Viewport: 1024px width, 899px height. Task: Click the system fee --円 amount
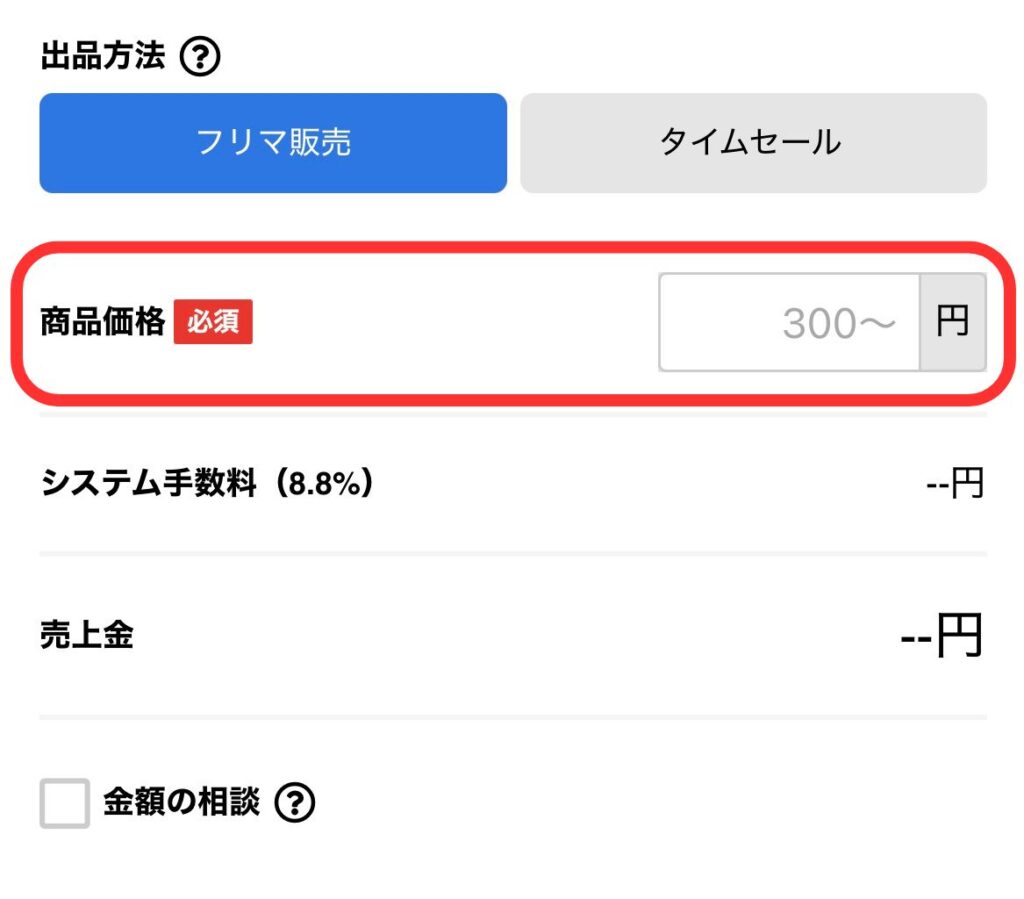point(955,484)
